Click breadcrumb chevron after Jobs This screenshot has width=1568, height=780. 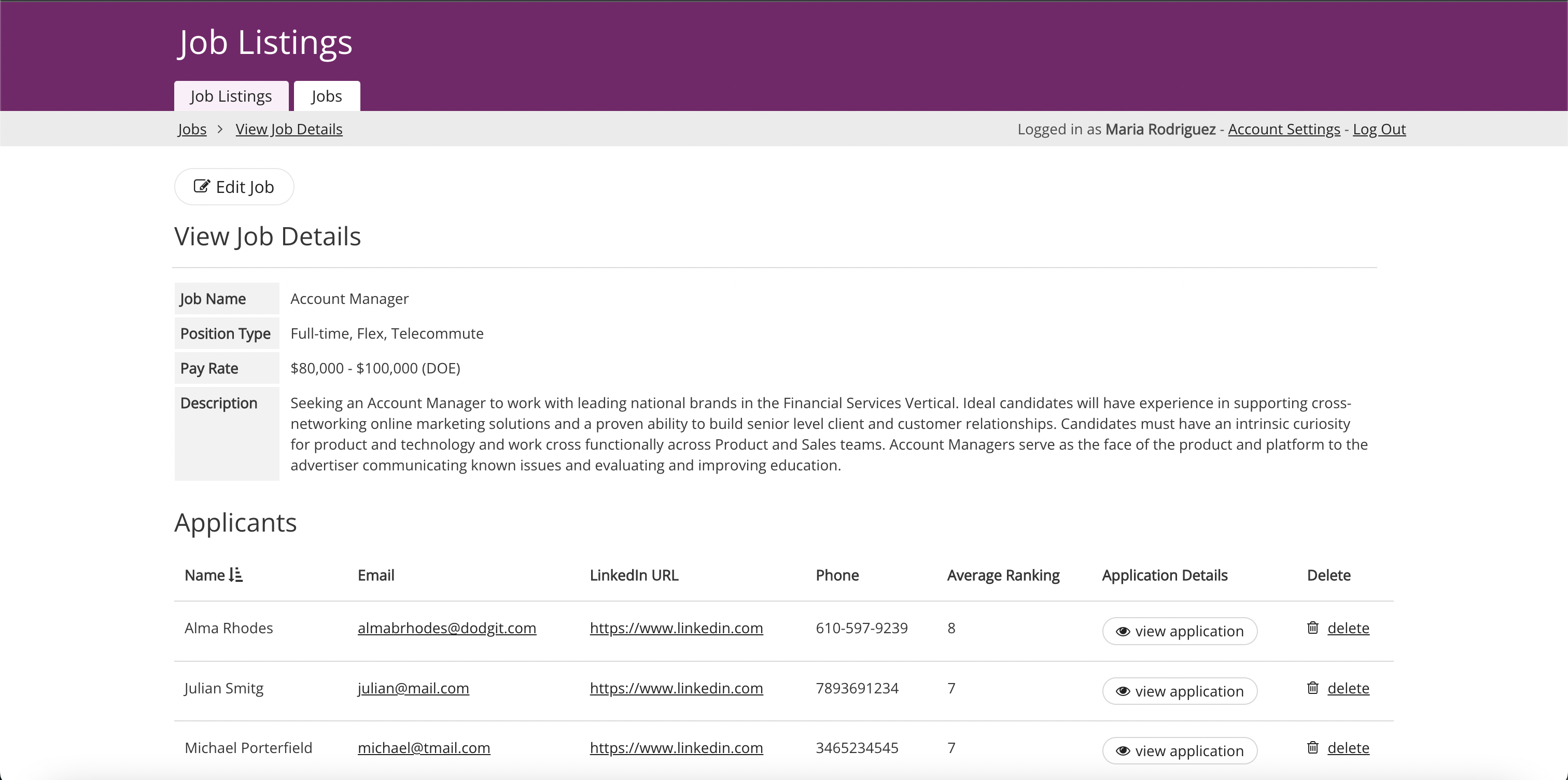pos(220,129)
